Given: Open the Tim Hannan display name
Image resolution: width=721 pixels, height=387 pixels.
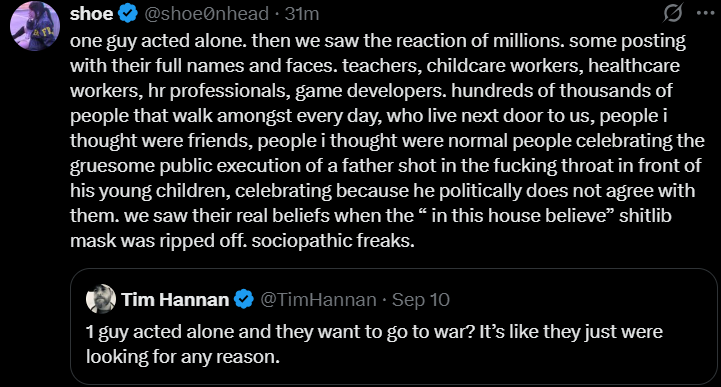Looking at the screenshot, I should tap(175, 300).
